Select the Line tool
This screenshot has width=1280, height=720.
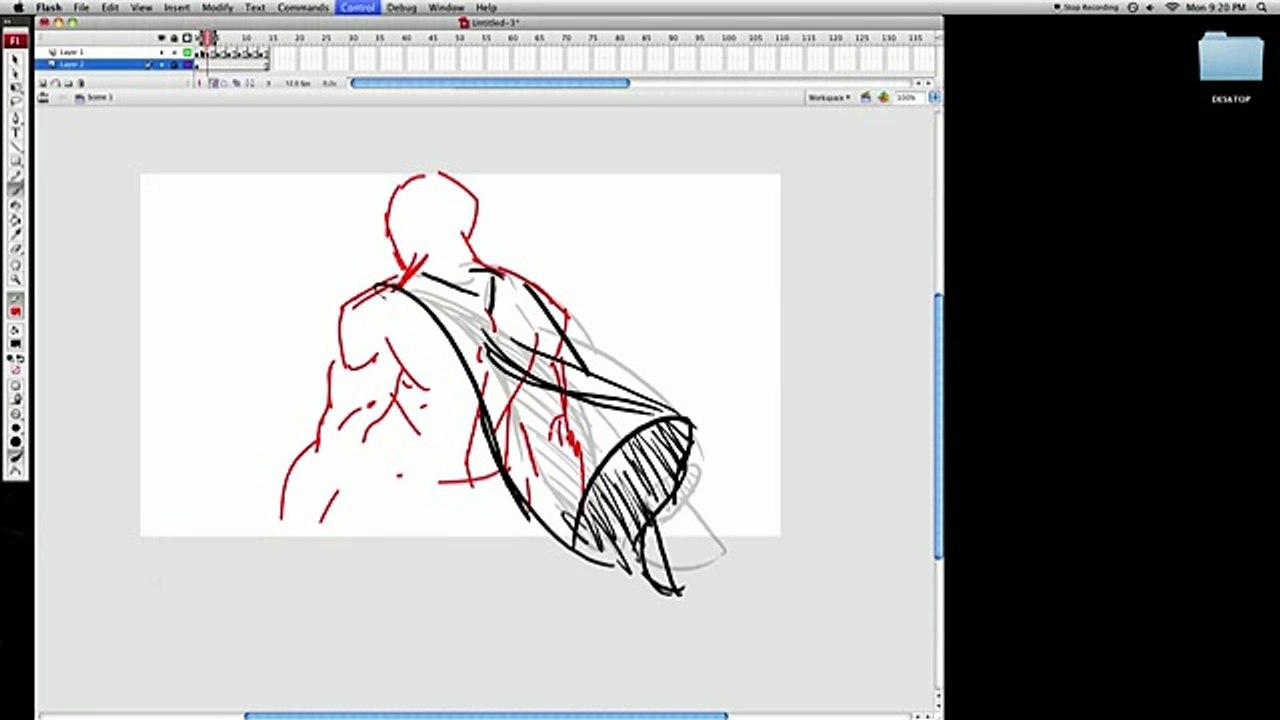pyautogui.click(x=15, y=145)
